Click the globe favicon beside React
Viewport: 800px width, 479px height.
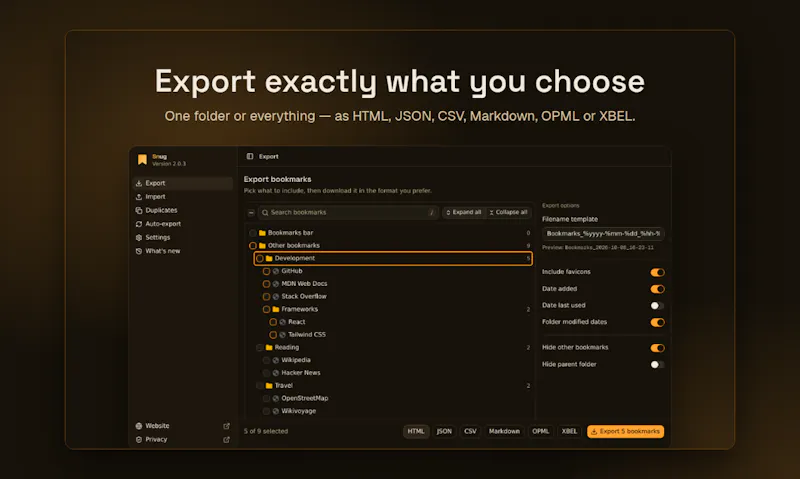[283, 322]
